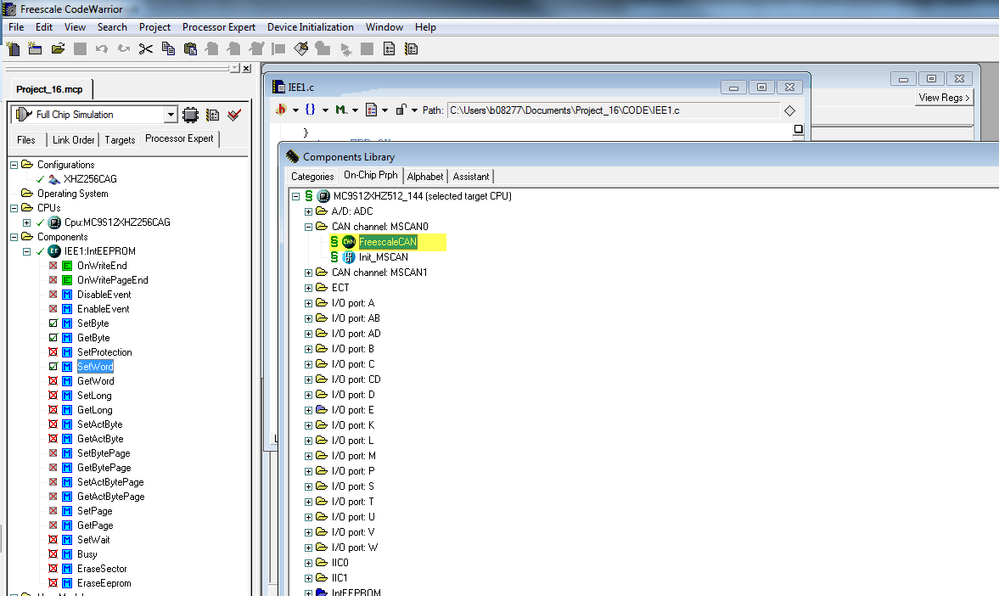
Task: Click the Project_16.mcp project tab
Action: pos(50,89)
